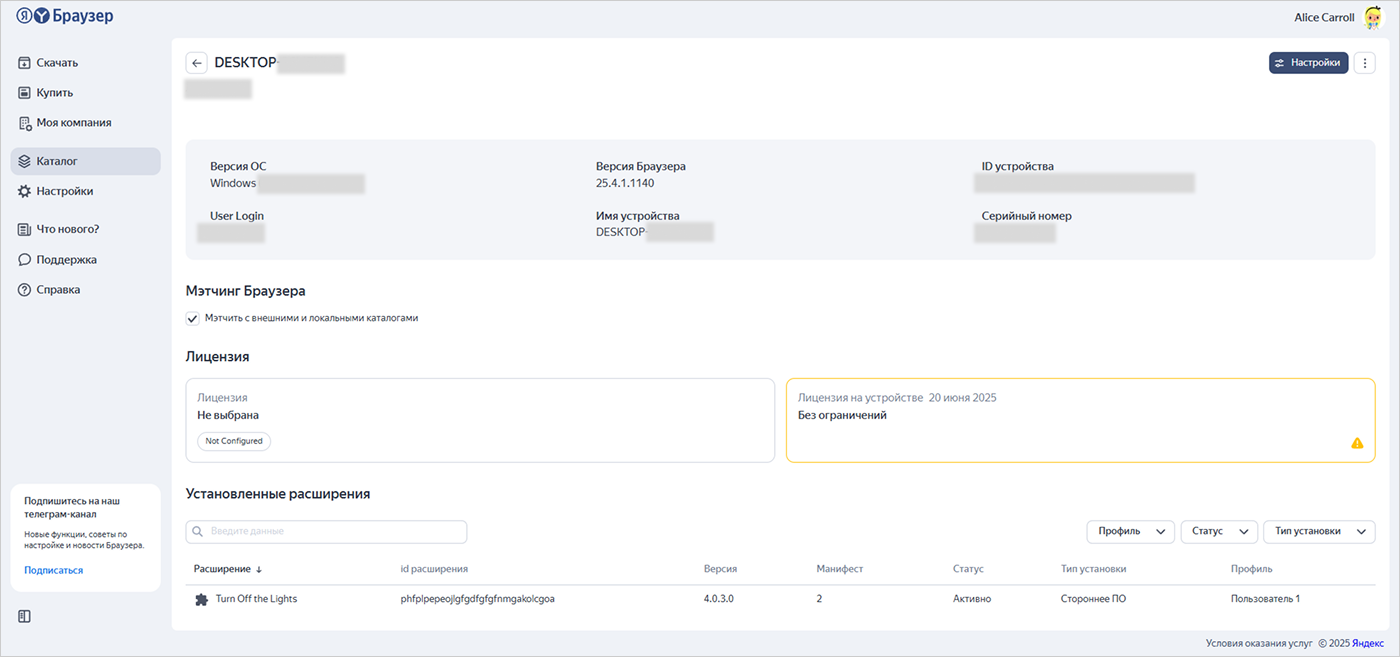Select Поддержка in the sidebar

(66, 260)
